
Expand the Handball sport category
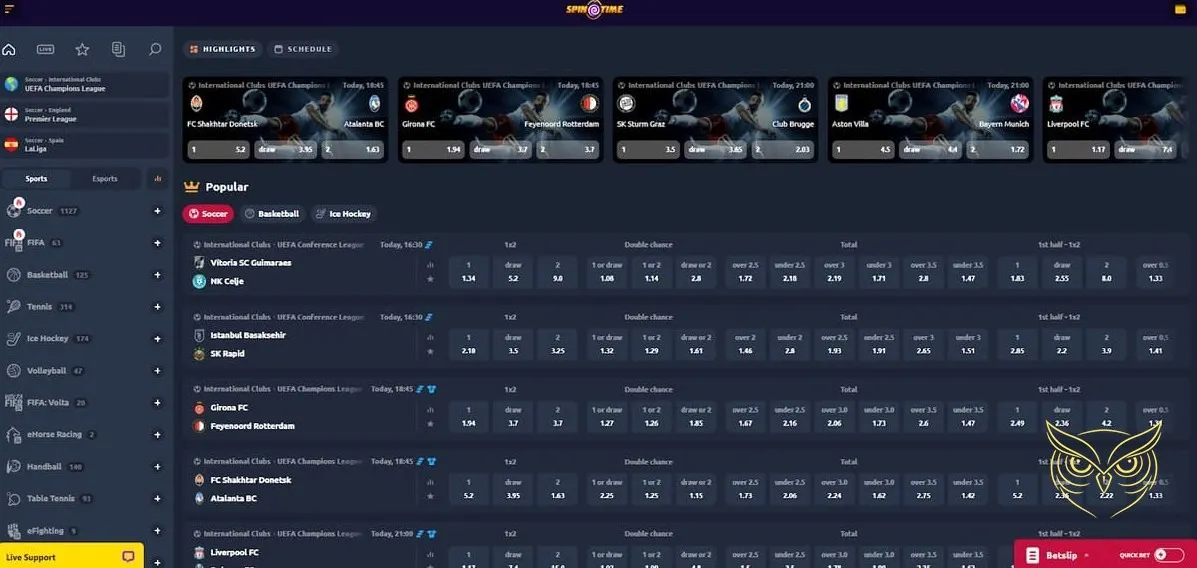click(157, 466)
